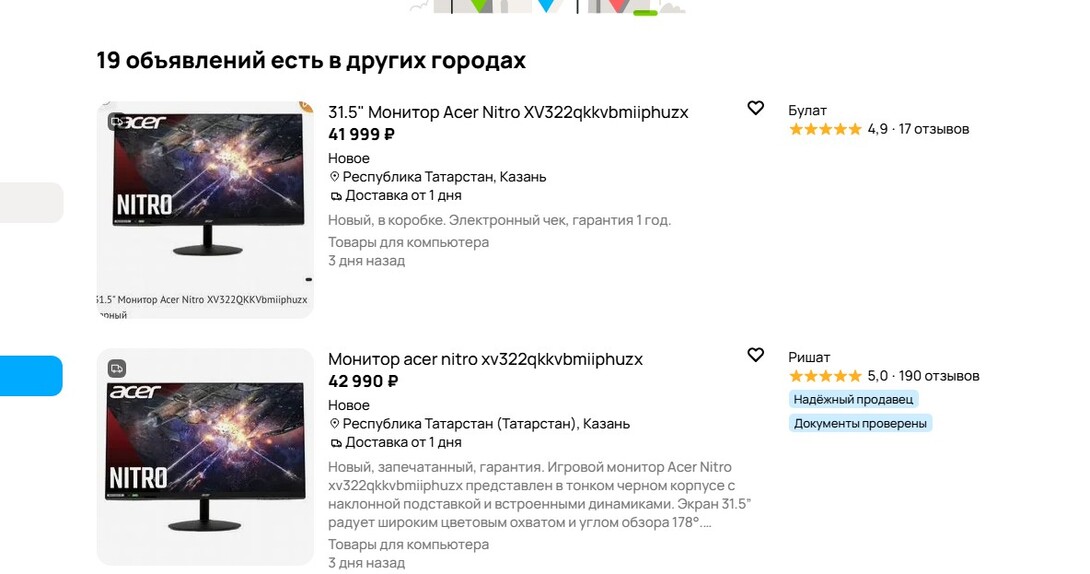Screen dimensions: 1090x574
Task: View Ришат's 190 отзывов
Action: pyautogui.click(x=938, y=376)
